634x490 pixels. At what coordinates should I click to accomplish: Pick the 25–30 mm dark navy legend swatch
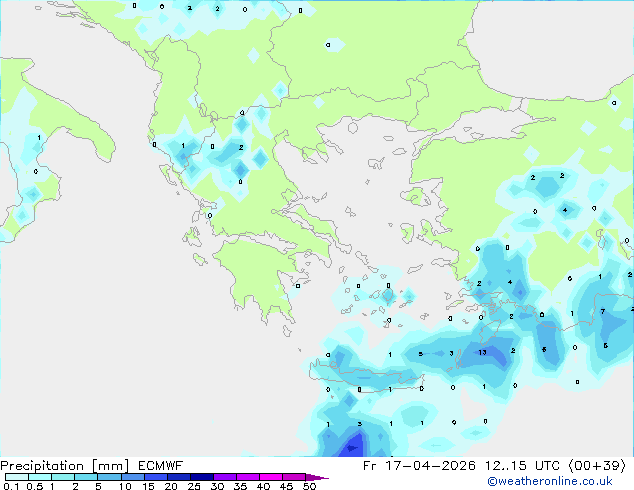pyautogui.click(x=202, y=477)
